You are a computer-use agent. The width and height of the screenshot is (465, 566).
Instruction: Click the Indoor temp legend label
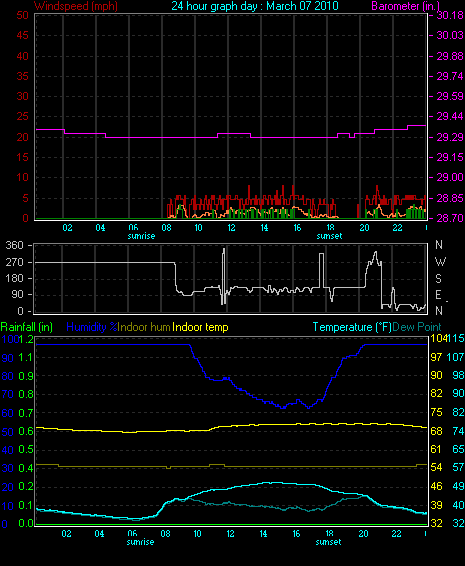(200, 327)
